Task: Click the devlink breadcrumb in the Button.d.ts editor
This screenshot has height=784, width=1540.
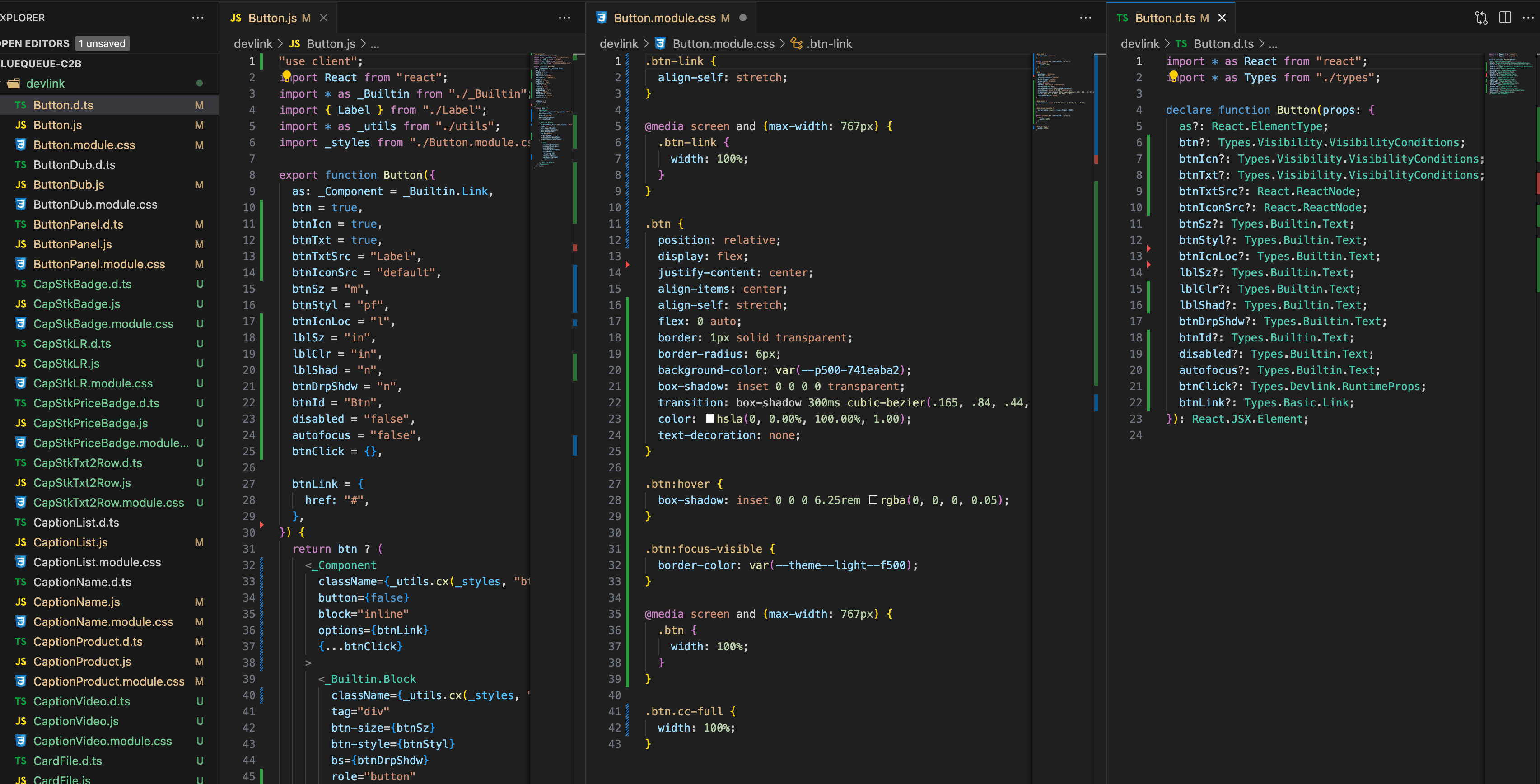Action: coord(1140,44)
